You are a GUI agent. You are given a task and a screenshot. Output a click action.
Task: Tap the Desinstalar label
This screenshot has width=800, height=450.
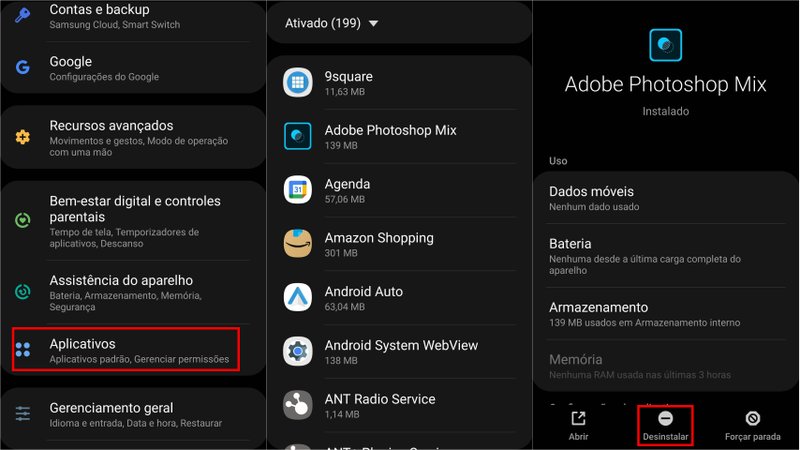[665, 437]
